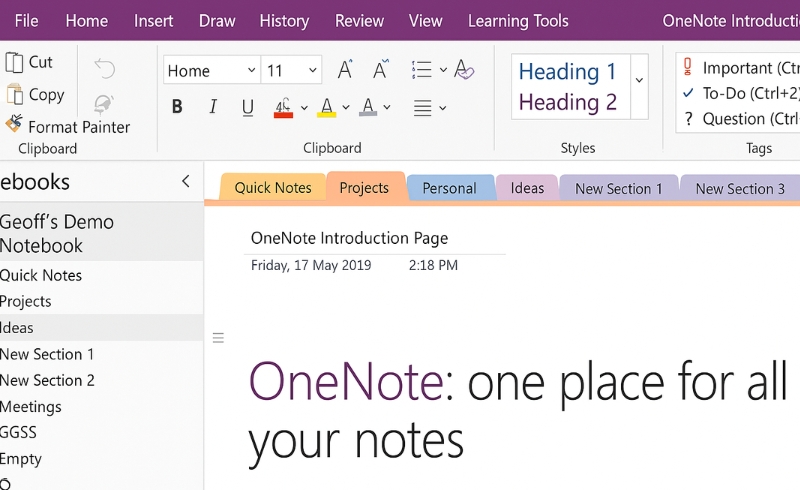Click the Cut scissors icon

coord(14,62)
